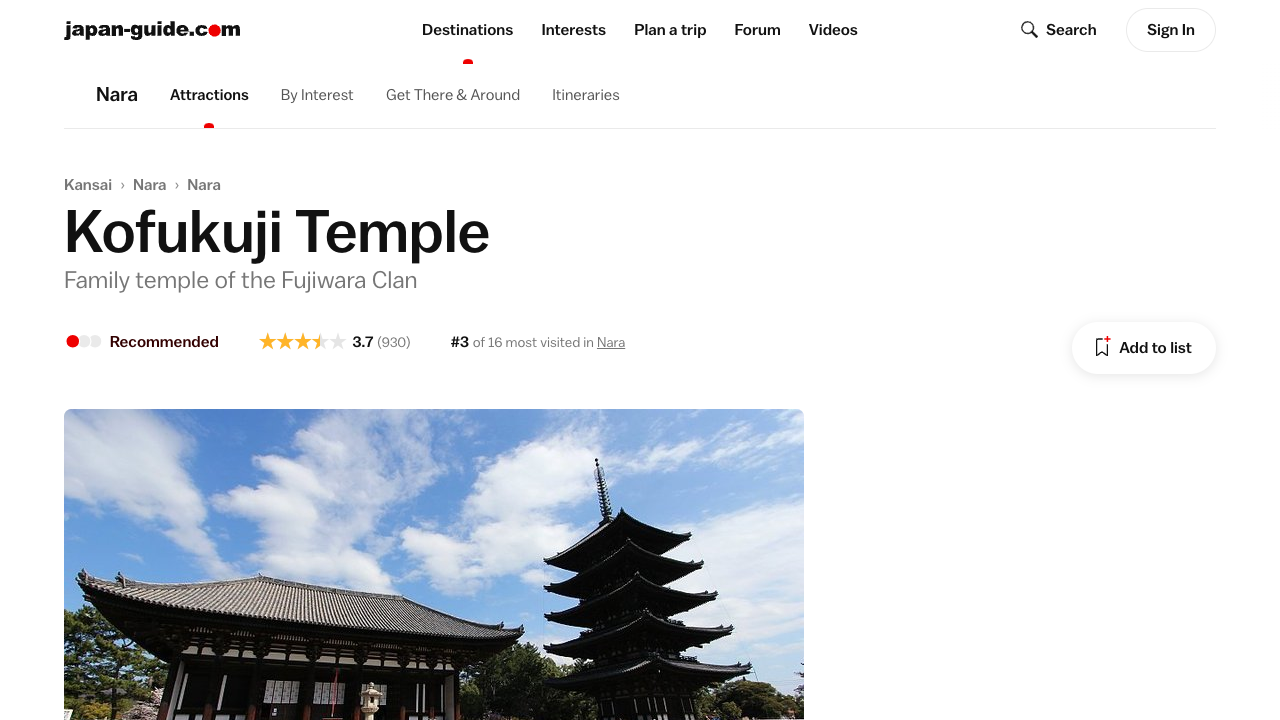Image resolution: width=1280 pixels, height=720 pixels.
Task: Click the Nara section heading
Action: pos(117,95)
